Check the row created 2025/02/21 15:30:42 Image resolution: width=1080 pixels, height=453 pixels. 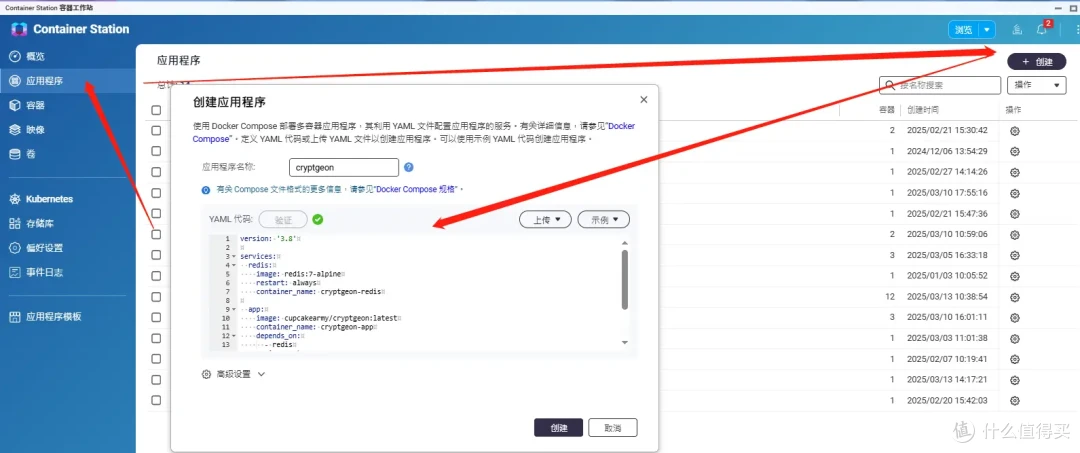coord(156,130)
